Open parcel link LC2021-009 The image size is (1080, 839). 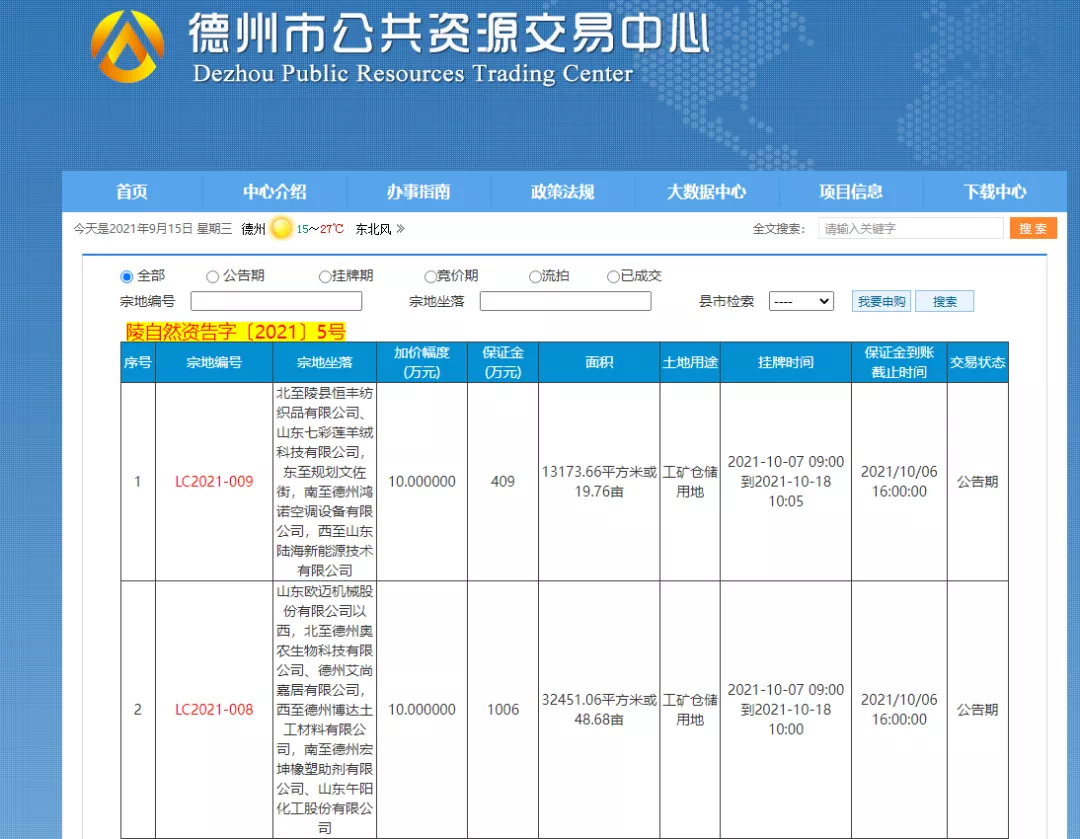(x=214, y=481)
